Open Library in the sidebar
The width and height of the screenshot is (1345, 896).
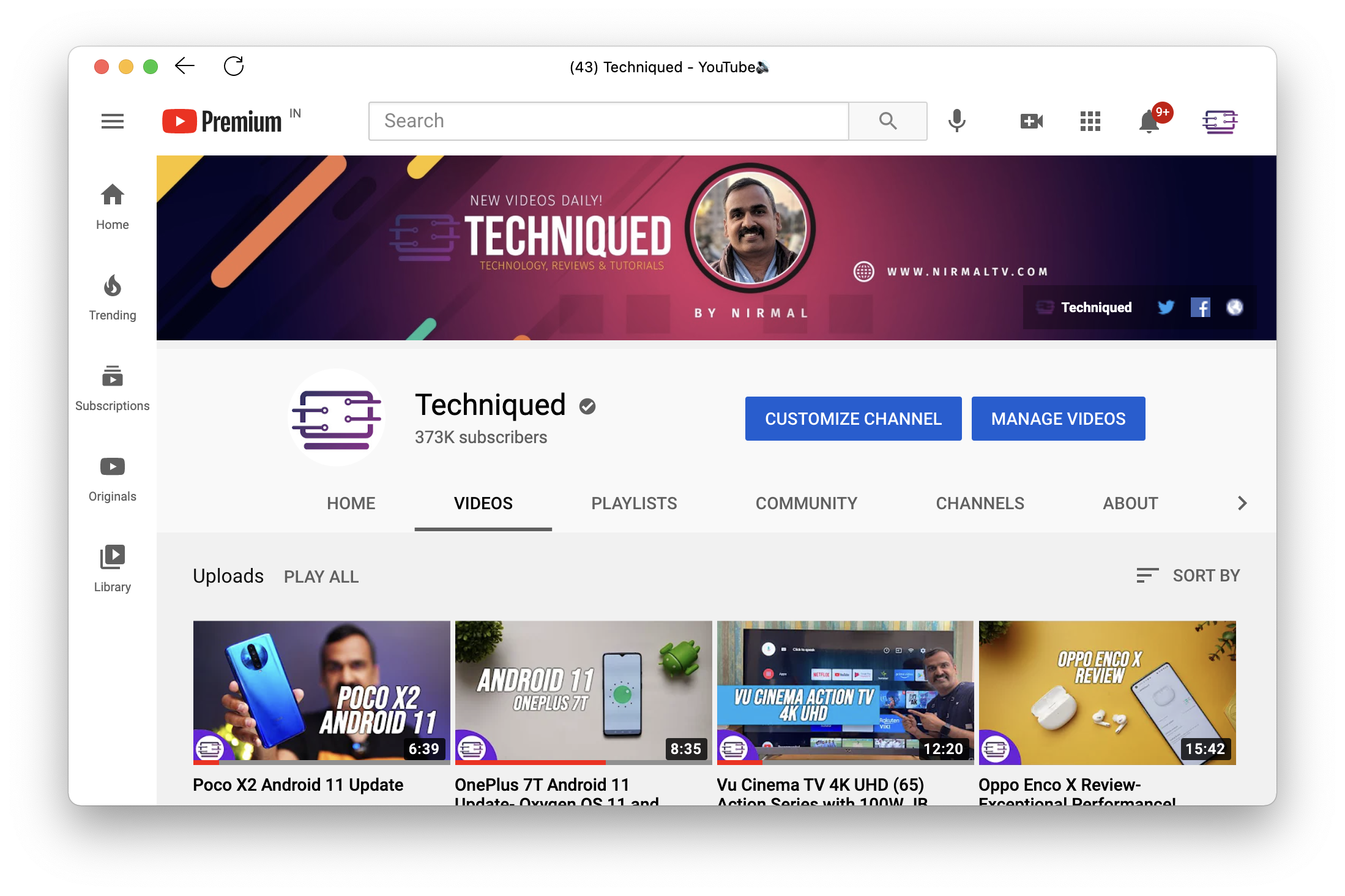pos(113,569)
